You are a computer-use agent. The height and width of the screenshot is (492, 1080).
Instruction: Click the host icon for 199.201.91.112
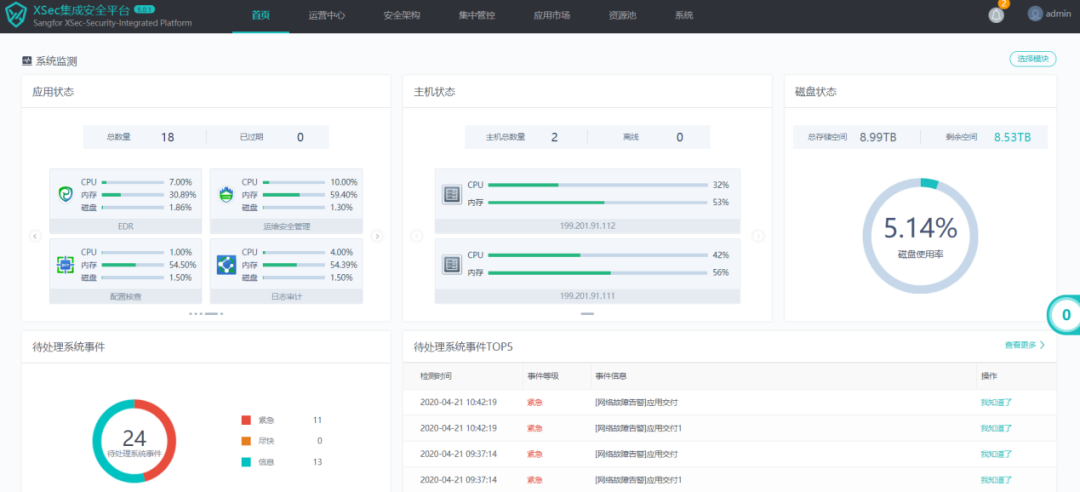tap(451, 194)
